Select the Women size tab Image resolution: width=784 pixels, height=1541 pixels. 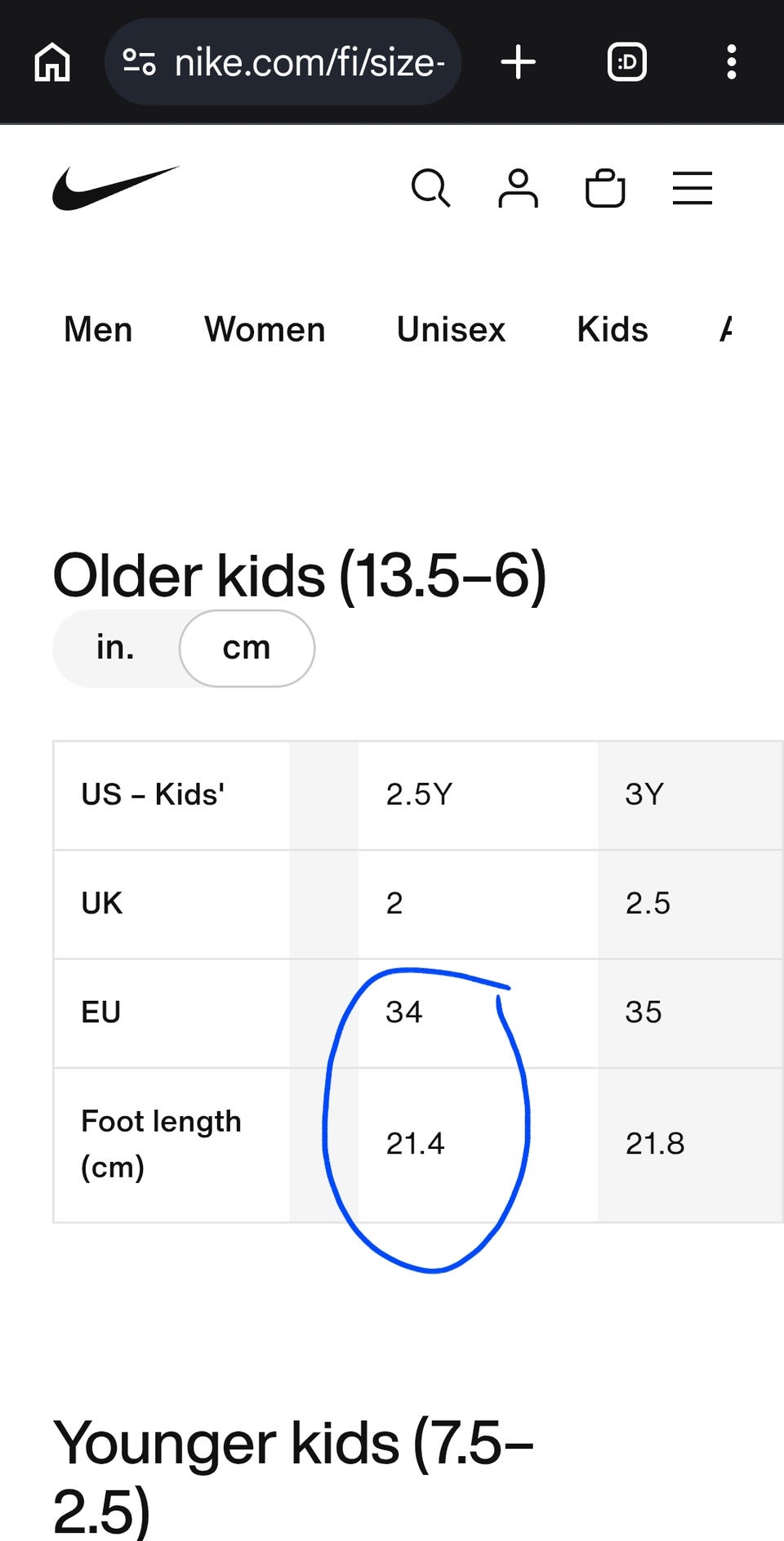[x=265, y=329]
